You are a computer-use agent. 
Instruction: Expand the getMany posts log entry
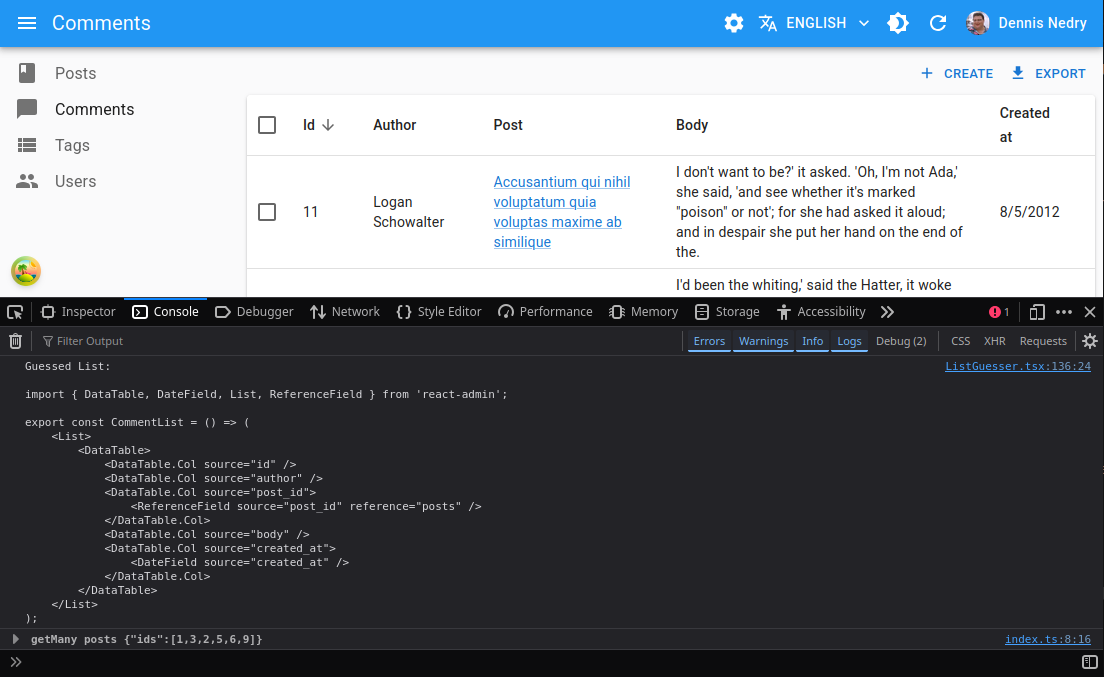tap(16, 639)
